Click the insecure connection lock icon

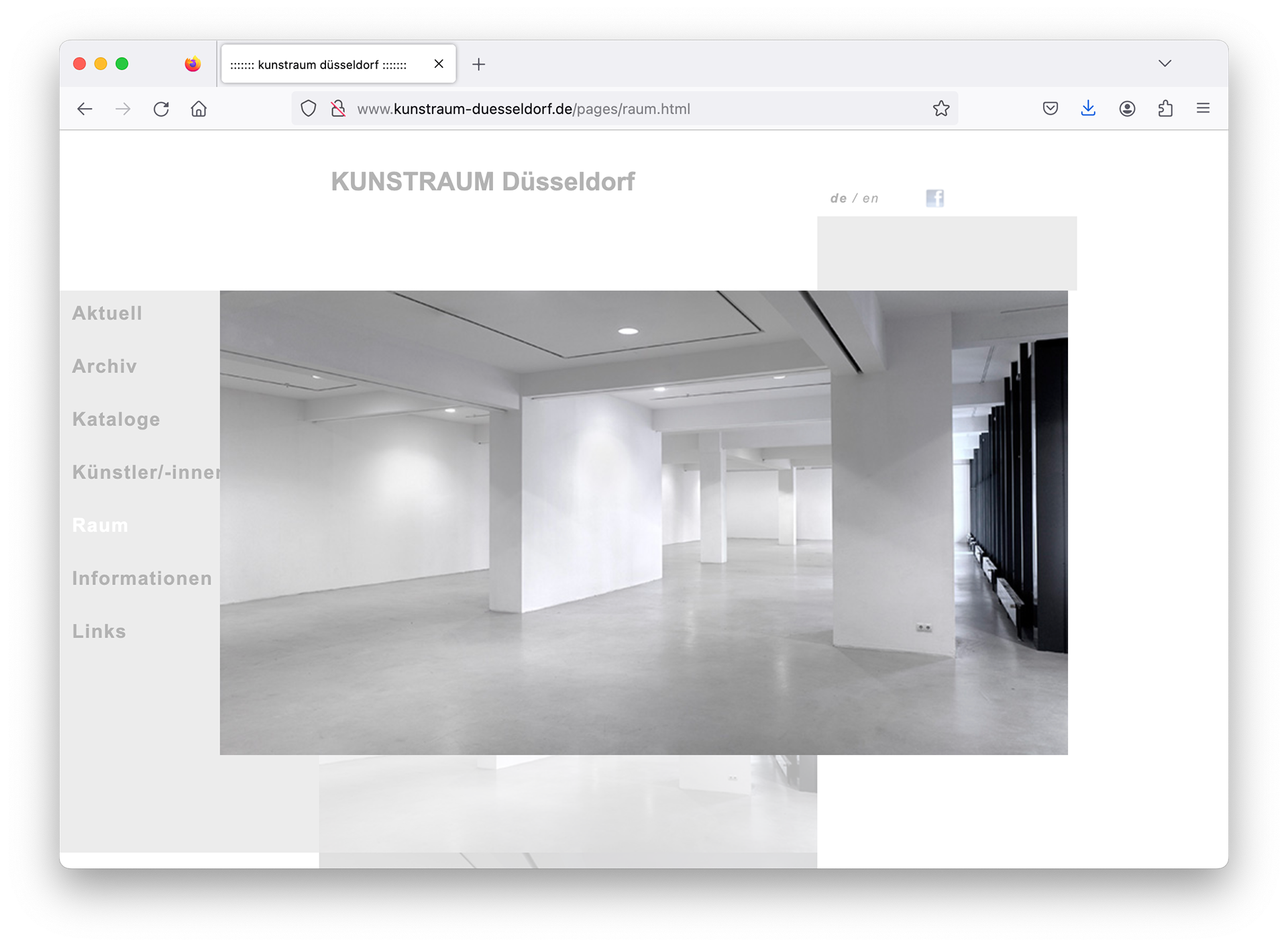[x=338, y=109]
